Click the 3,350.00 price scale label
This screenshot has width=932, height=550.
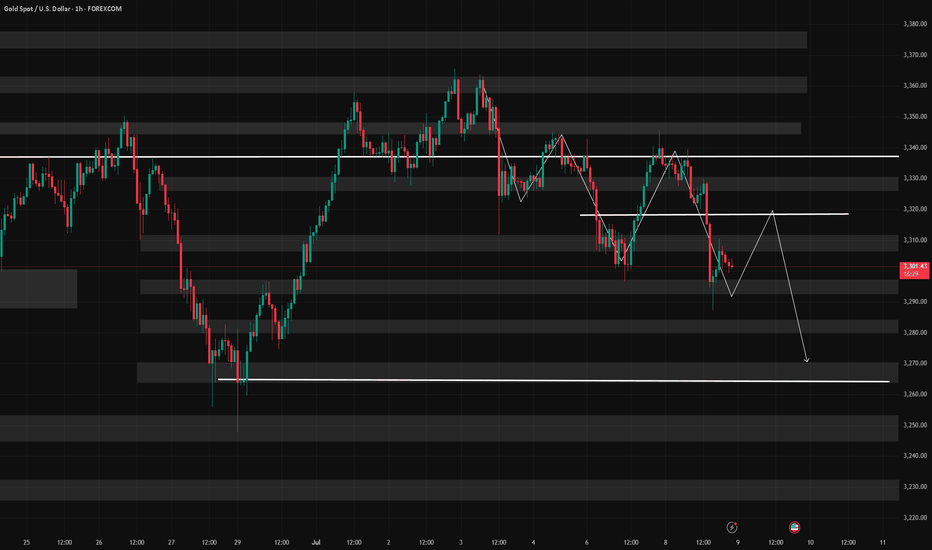click(x=915, y=117)
